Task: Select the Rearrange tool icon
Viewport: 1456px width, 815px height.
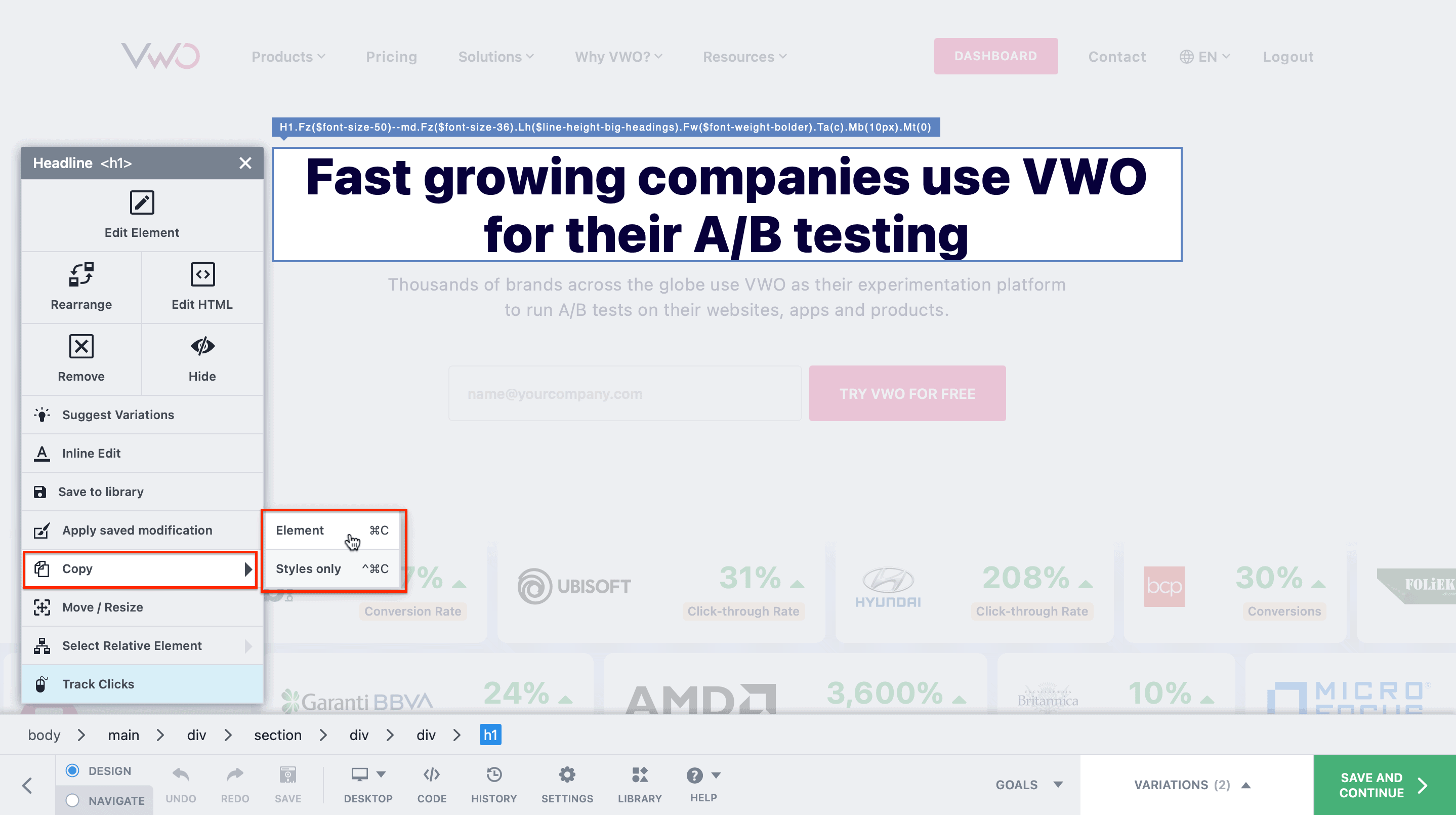Action: [x=81, y=274]
